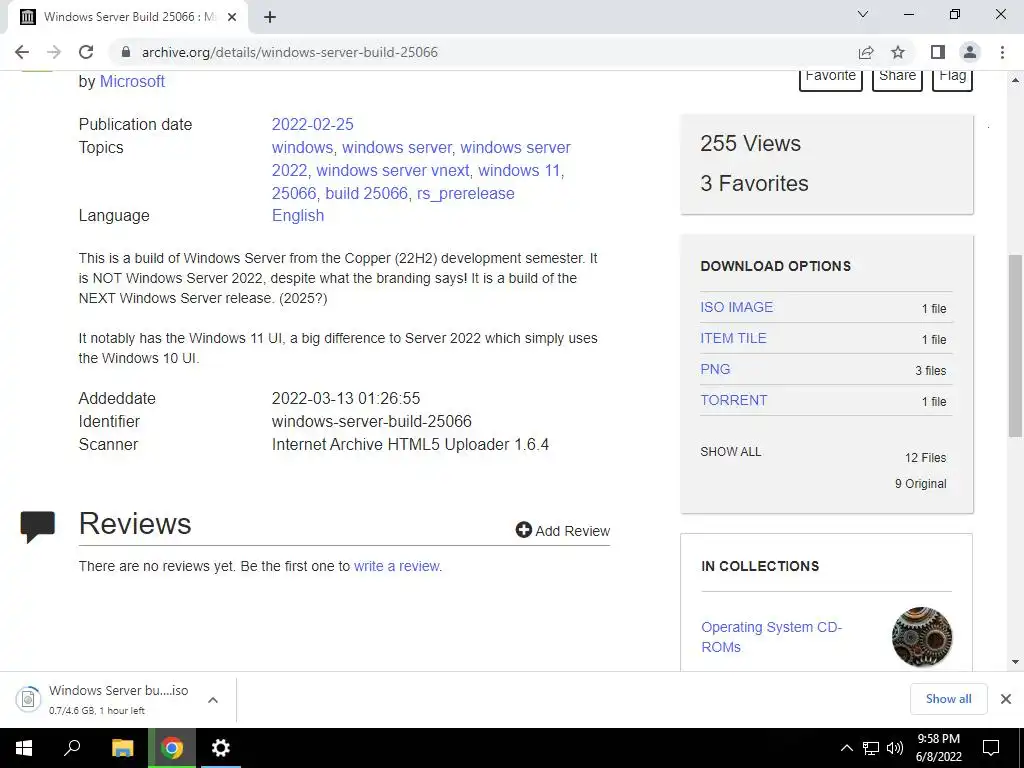Reload the archive.org page

86,52
